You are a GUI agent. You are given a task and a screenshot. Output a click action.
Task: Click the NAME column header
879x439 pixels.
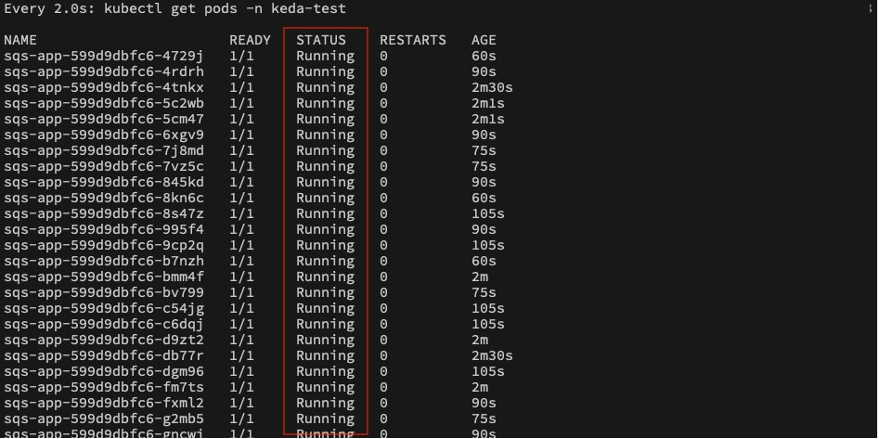tap(20, 40)
